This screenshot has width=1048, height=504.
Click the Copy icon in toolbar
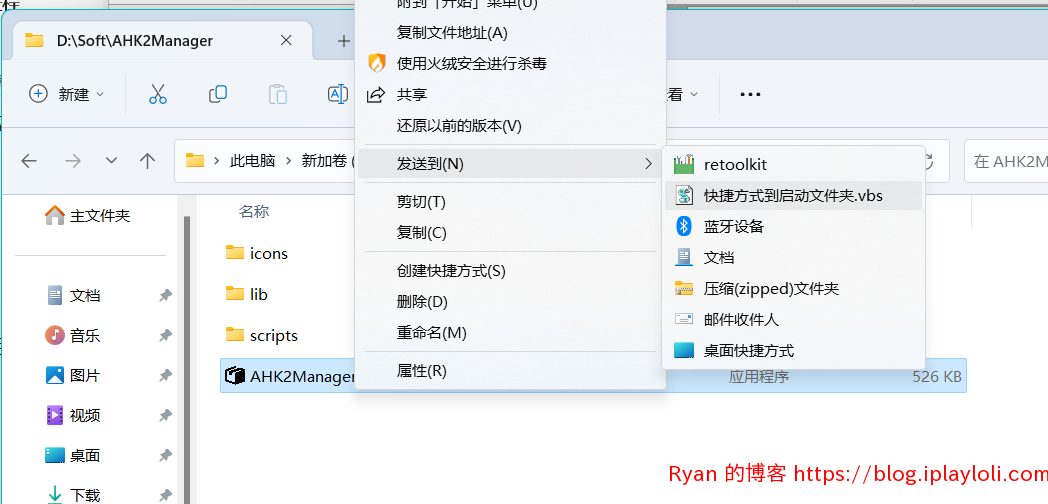218,94
